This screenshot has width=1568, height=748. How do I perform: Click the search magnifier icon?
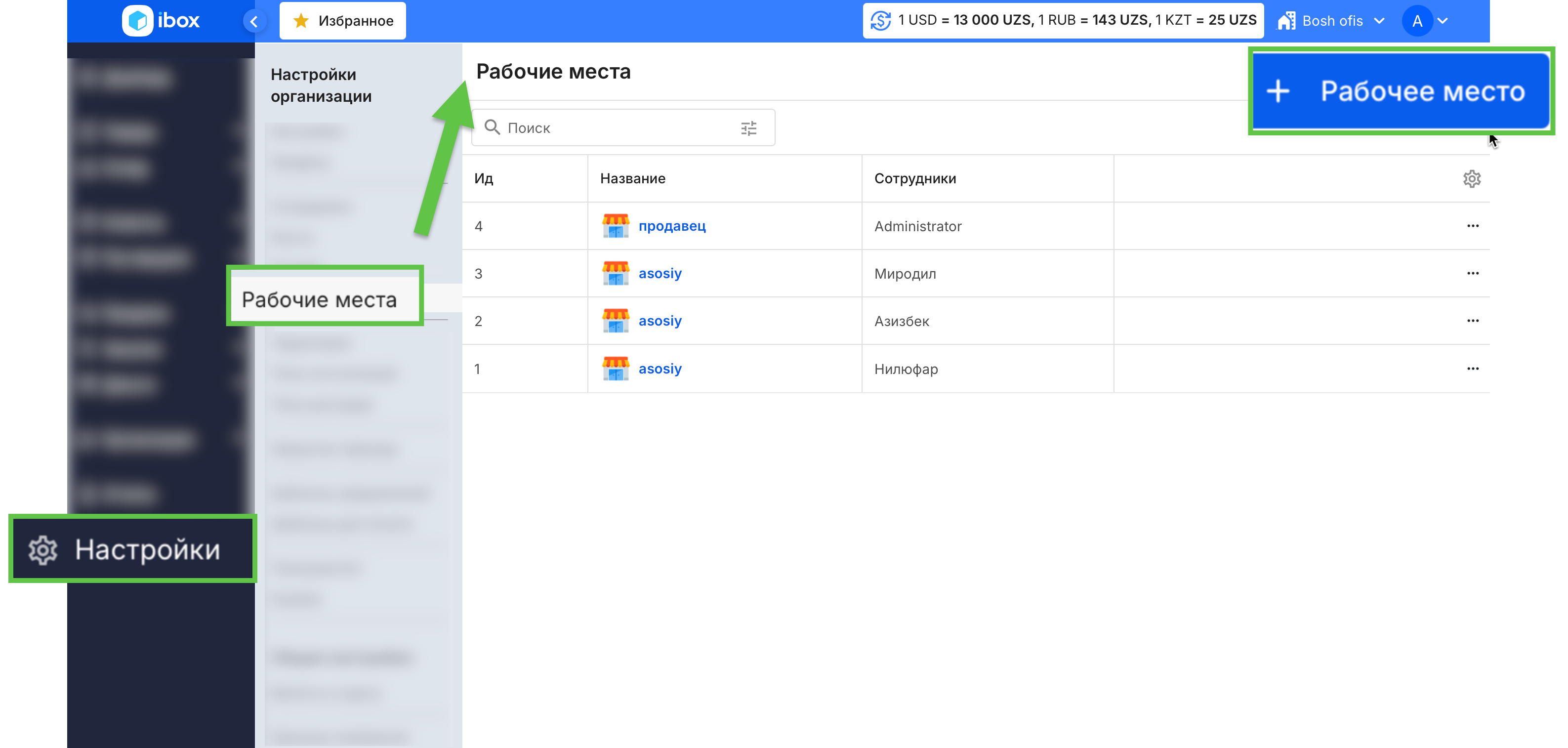coord(492,127)
